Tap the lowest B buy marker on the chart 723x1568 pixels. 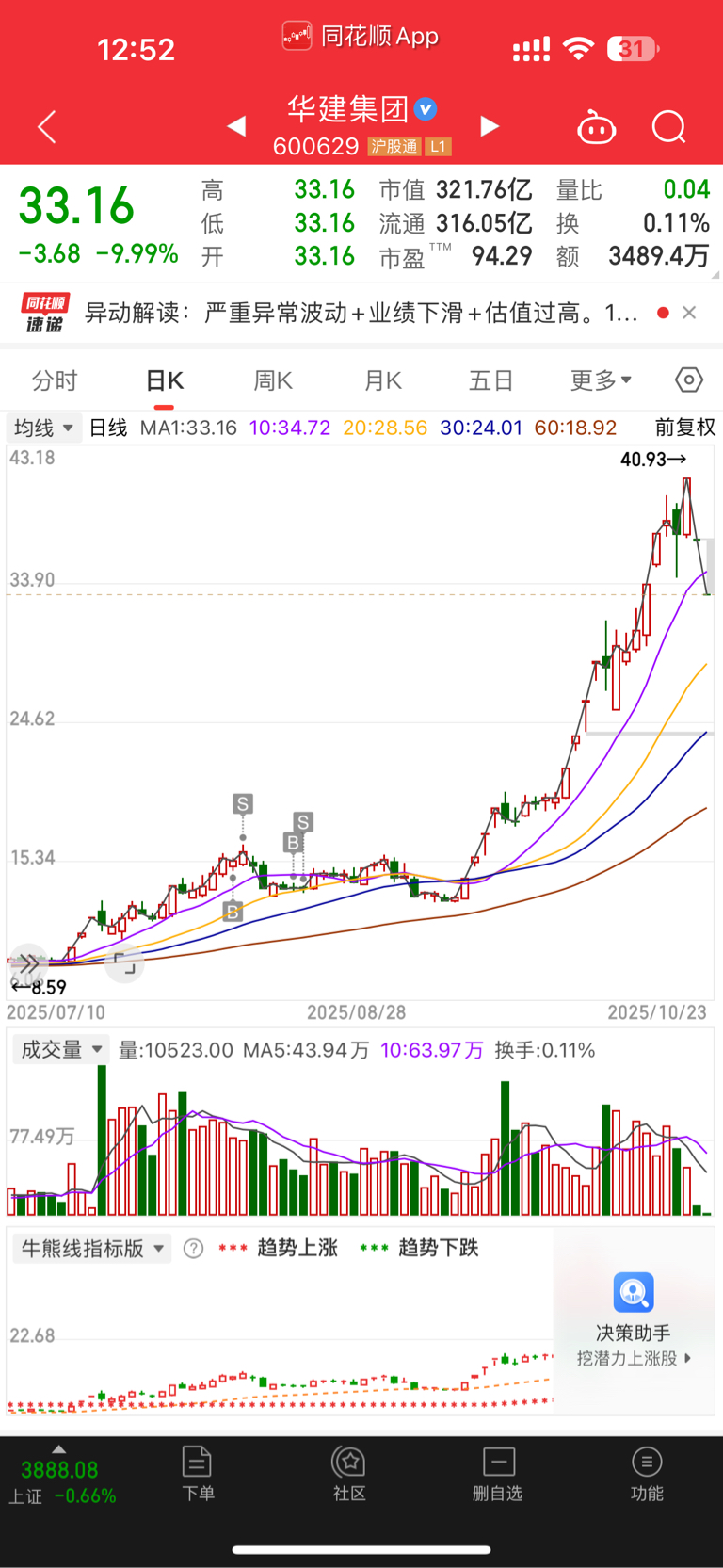coord(233,911)
